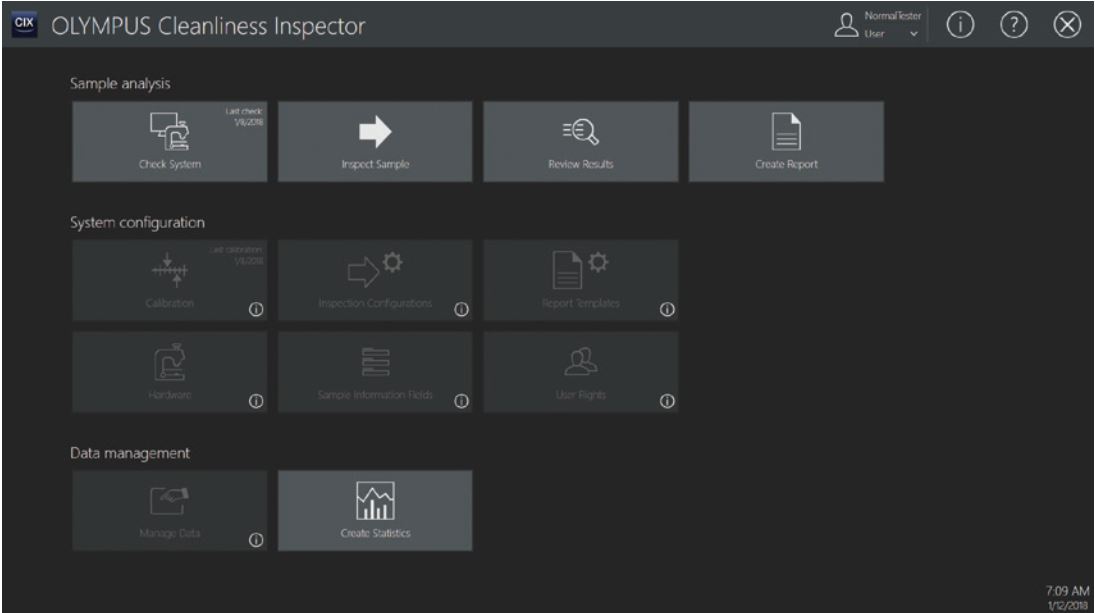This screenshot has width=1095, height=613.
Task: Open Report Templates tile
Action: [x=580, y=281]
